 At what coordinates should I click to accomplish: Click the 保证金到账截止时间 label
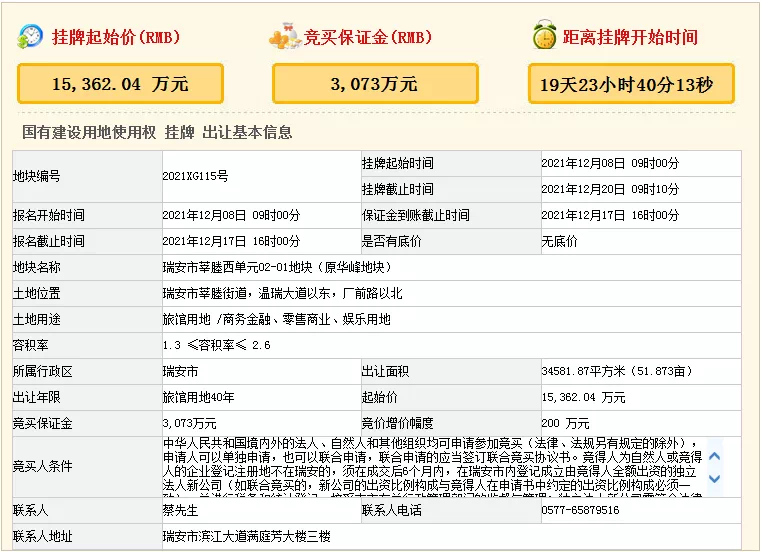click(416, 215)
